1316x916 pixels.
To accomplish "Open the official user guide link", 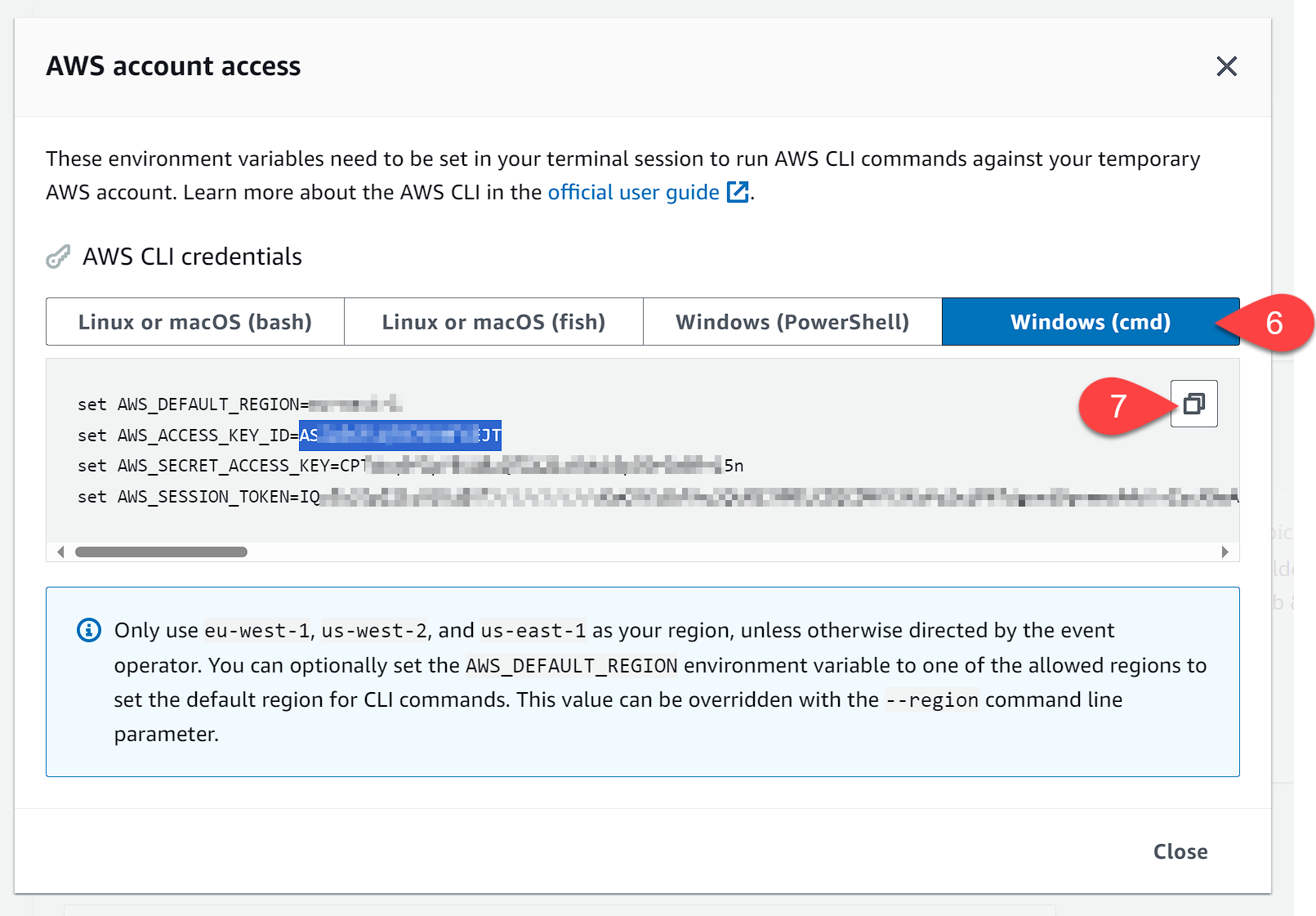I will tap(633, 192).
